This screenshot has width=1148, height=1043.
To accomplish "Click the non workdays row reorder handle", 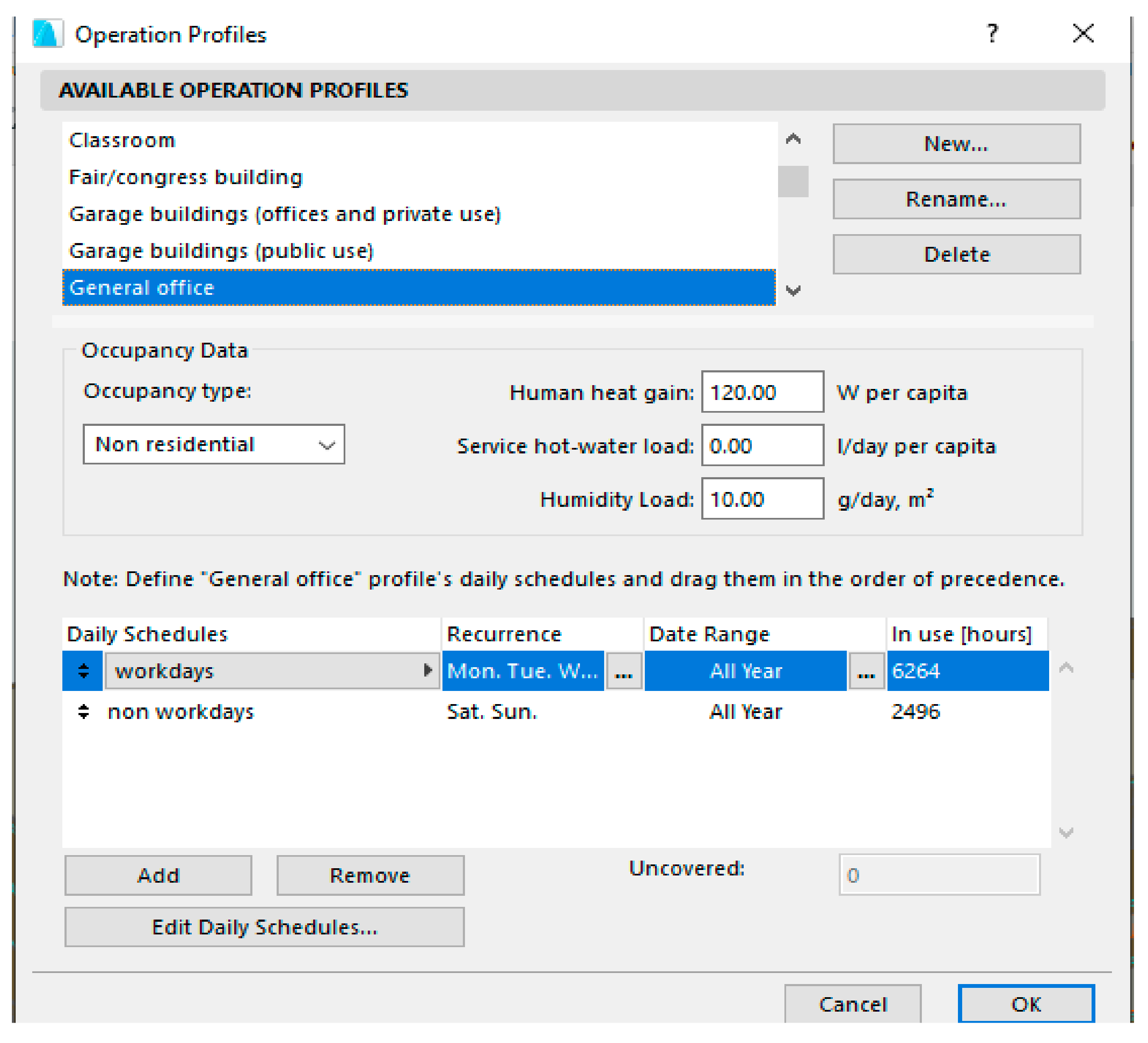I will (83, 711).
